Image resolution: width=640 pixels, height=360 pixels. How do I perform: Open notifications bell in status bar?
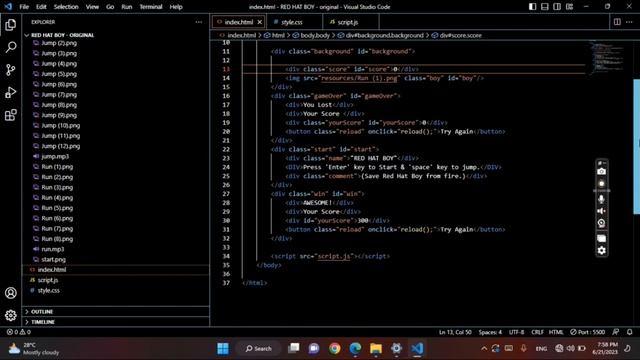pos(629,332)
